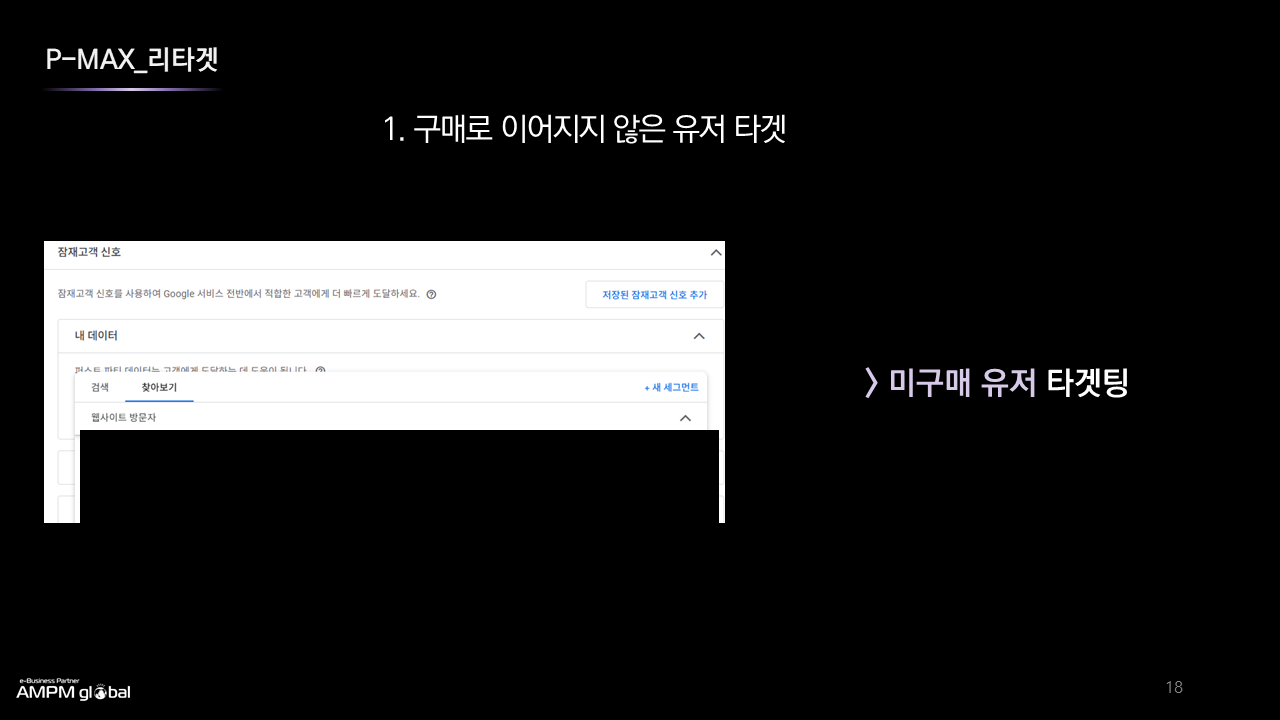
Task: Select the 찾아보기 tab
Action: (159, 387)
